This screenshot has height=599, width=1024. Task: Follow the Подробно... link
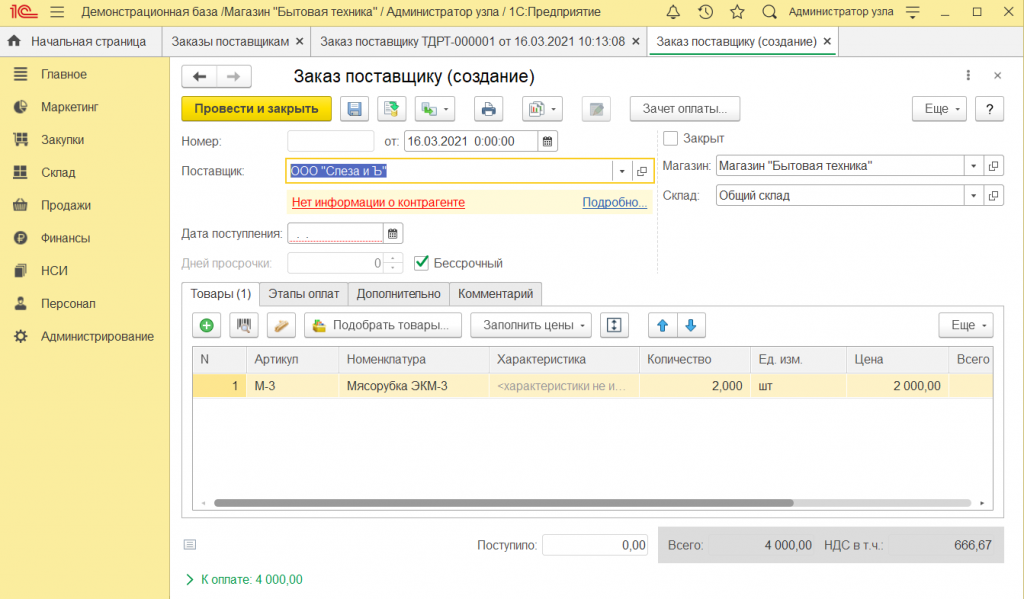[614, 202]
